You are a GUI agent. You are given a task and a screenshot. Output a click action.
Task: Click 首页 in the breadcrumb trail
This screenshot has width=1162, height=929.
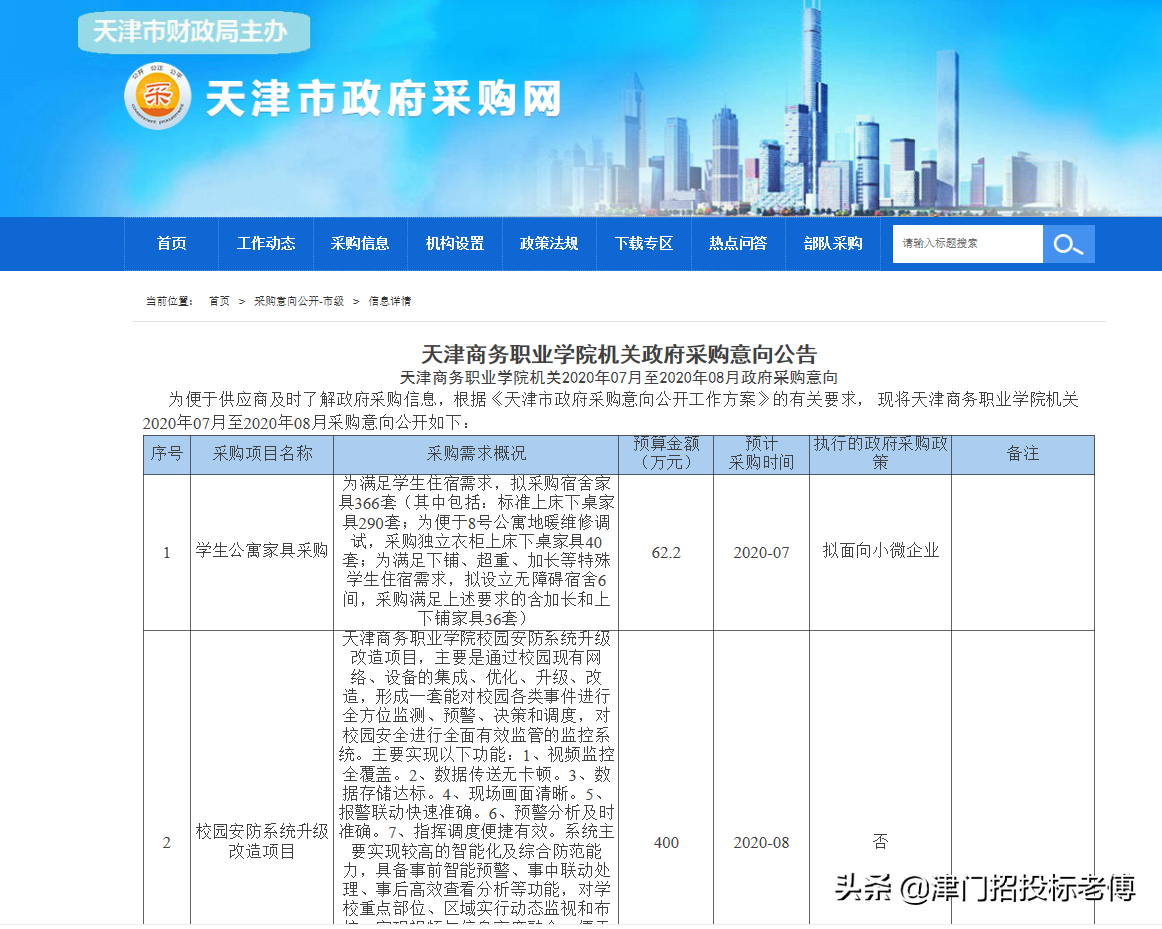[218, 300]
